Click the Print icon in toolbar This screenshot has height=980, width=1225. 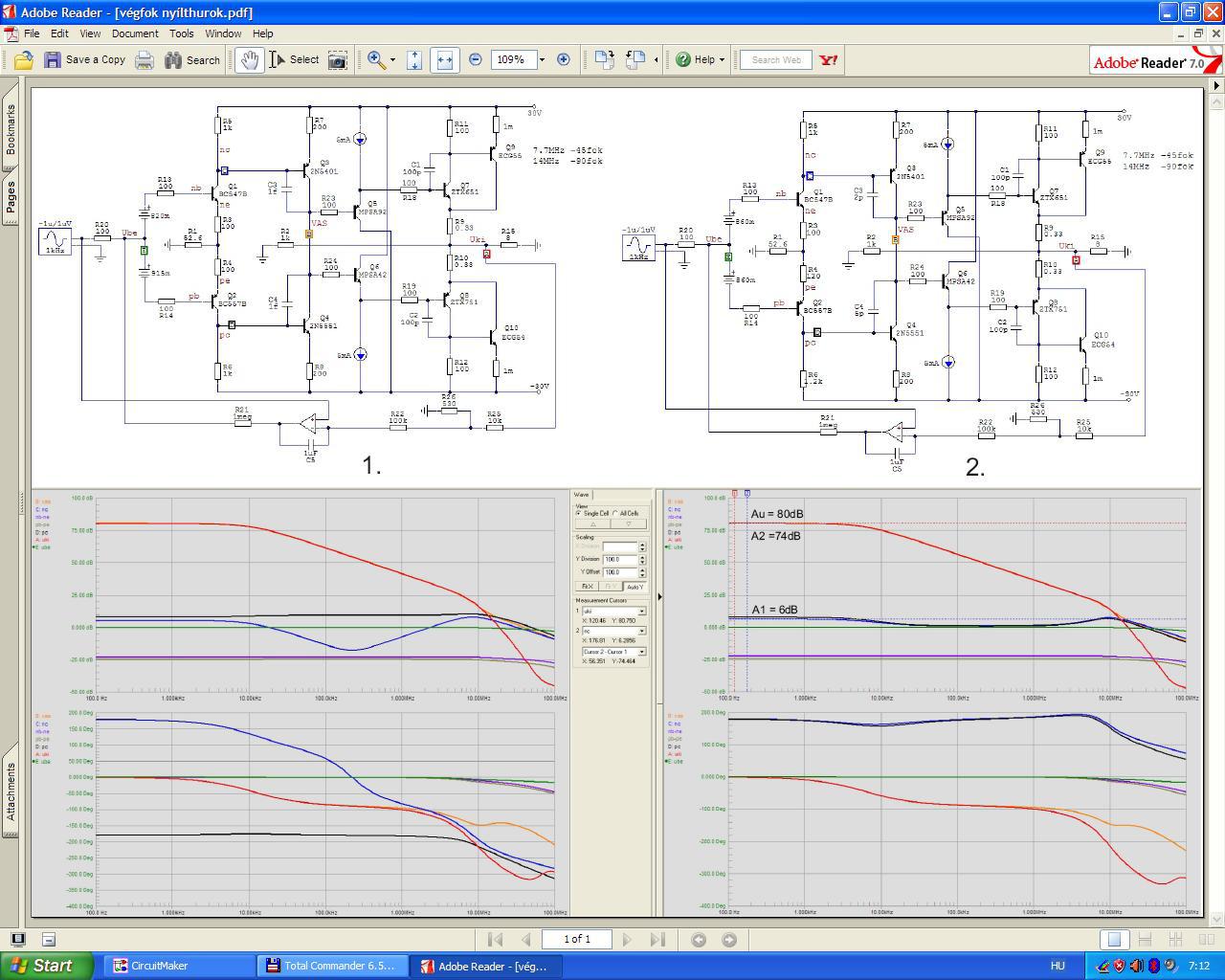pyautogui.click(x=144, y=59)
